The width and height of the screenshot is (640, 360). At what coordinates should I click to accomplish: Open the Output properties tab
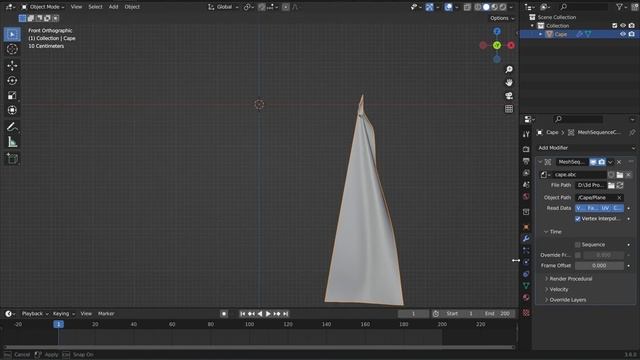[x=526, y=161]
